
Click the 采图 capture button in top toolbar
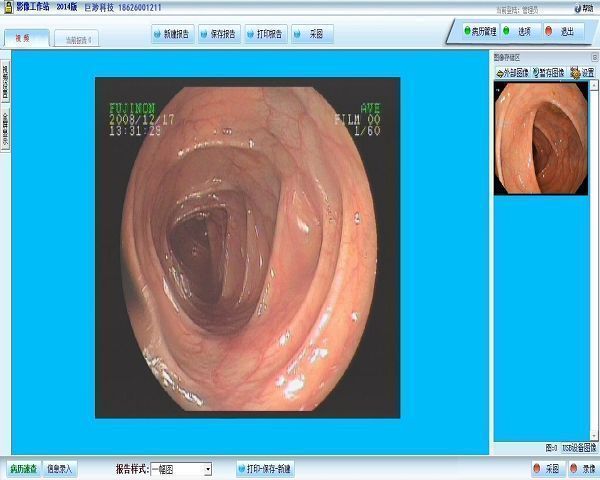coord(310,33)
